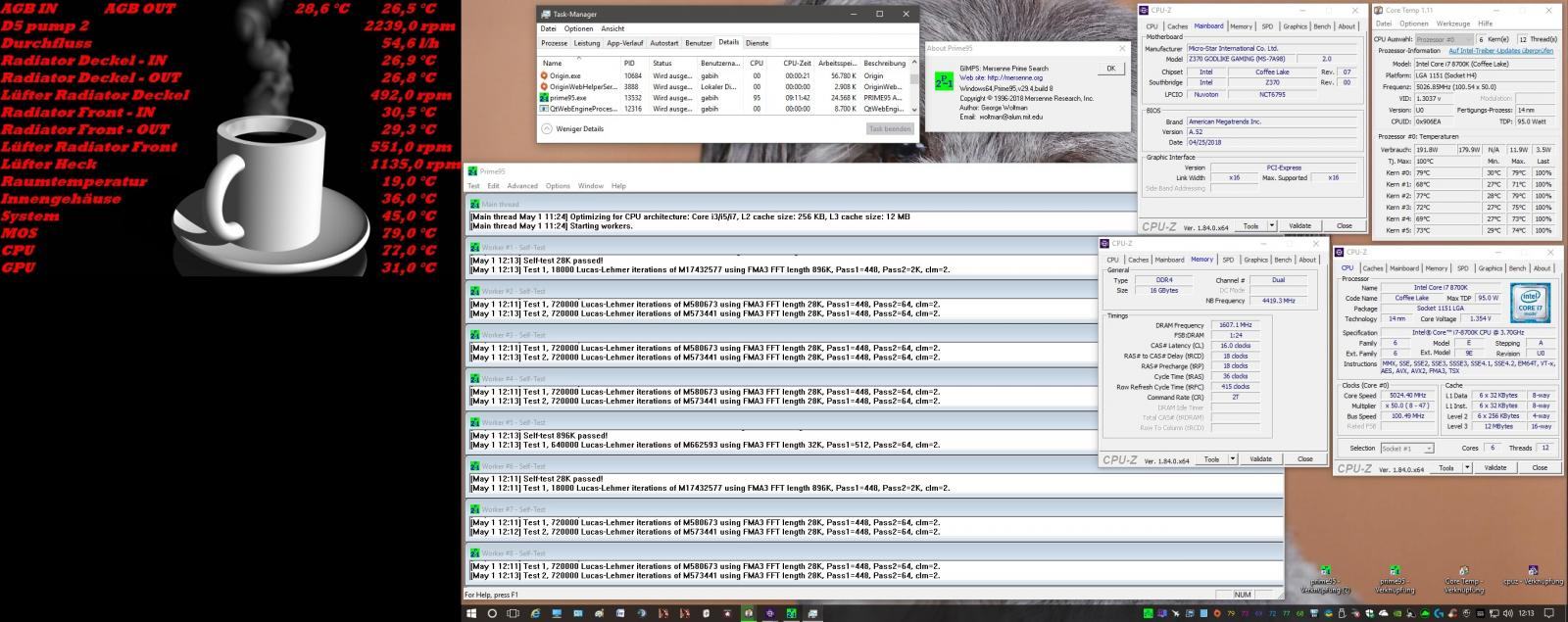Launch Internet Explorer from the taskbar

tap(536, 613)
